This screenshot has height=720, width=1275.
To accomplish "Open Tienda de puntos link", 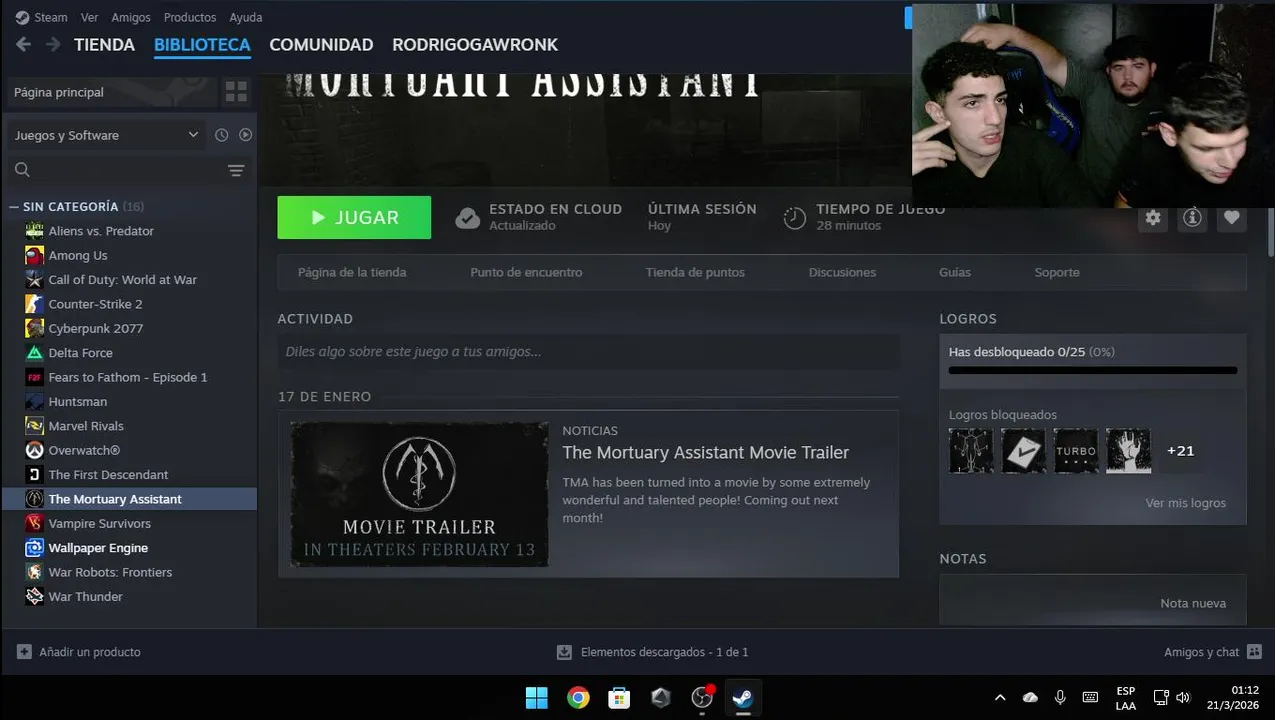I will tap(695, 272).
